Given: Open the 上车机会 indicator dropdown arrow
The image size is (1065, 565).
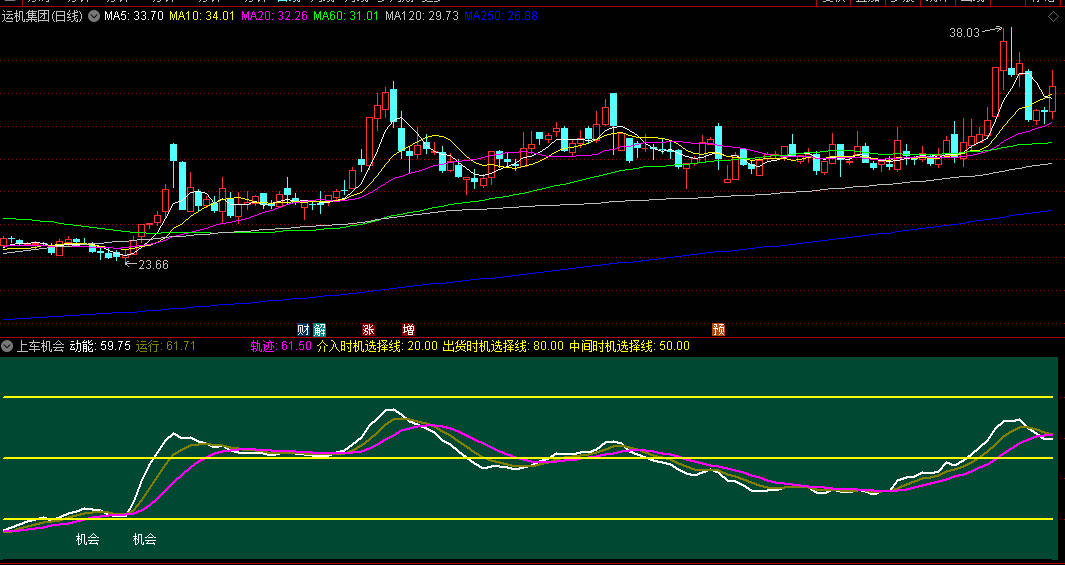Looking at the screenshot, I should (7, 347).
